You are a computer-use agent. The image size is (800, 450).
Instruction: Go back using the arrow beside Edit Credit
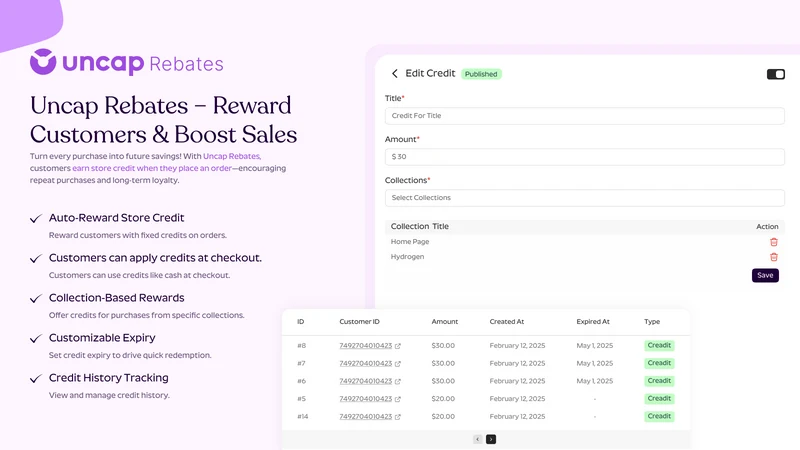[x=394, y=73]
